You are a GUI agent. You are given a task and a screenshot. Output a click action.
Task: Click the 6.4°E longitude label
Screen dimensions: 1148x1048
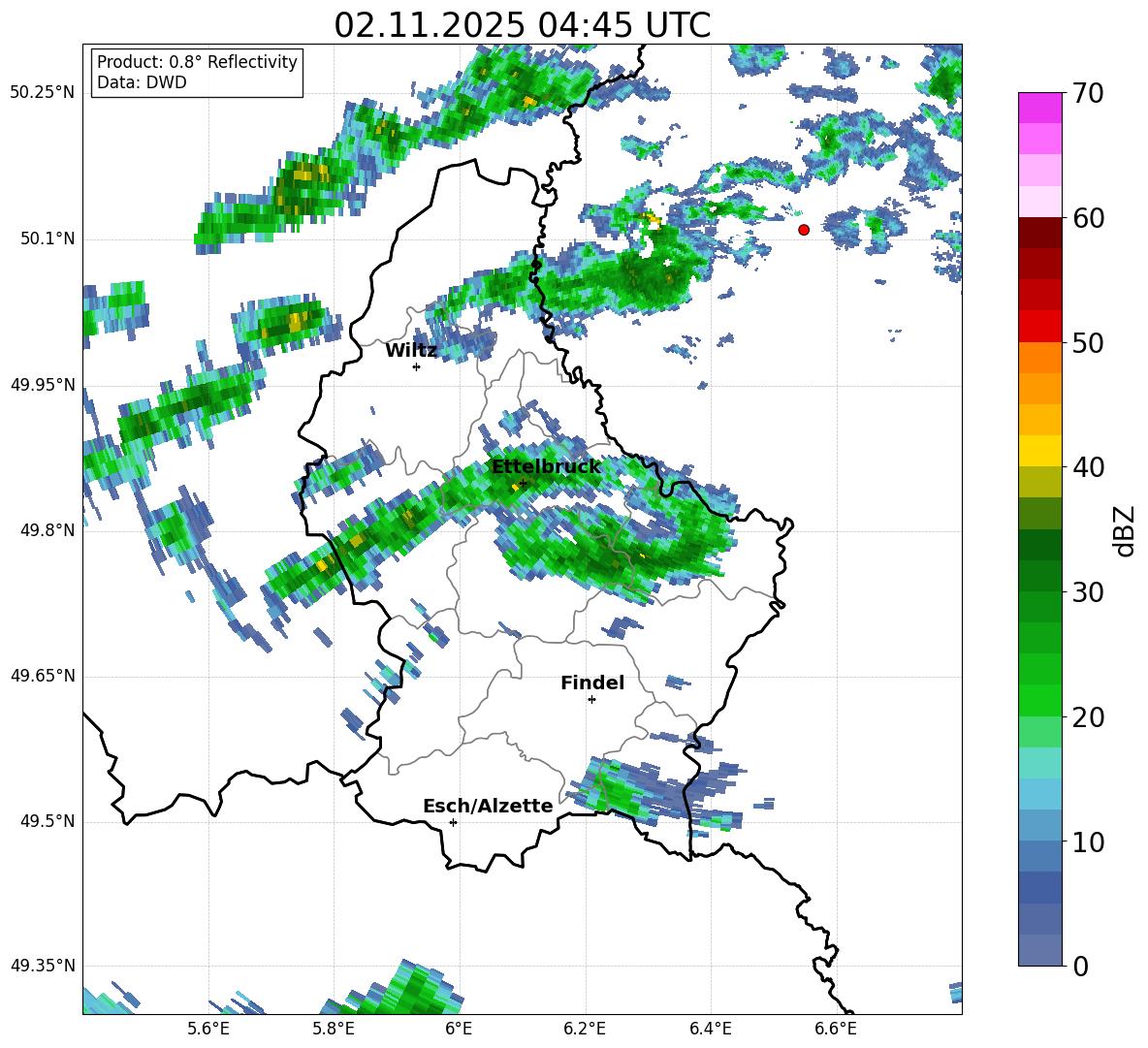coord(710,1029)
